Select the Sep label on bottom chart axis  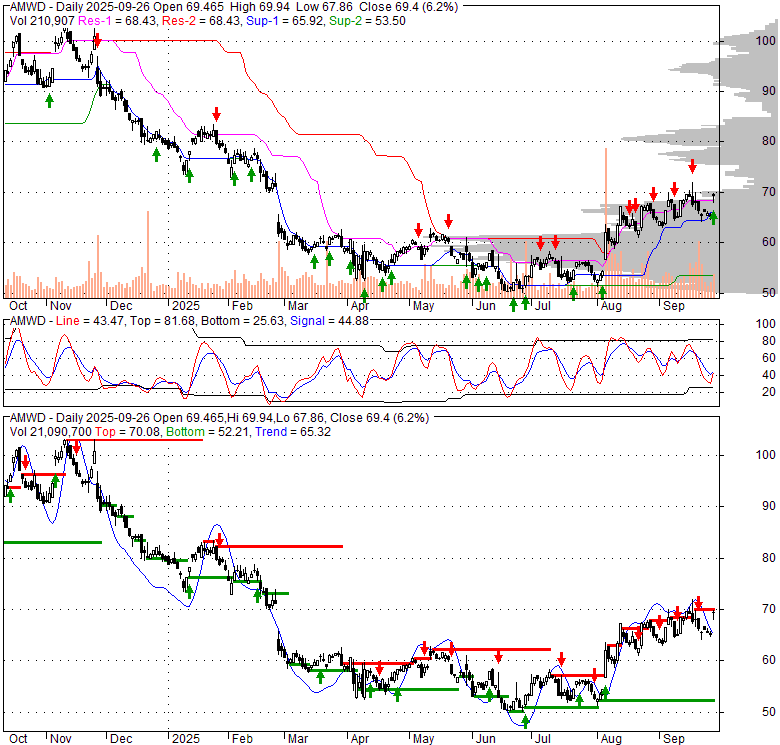674,739
